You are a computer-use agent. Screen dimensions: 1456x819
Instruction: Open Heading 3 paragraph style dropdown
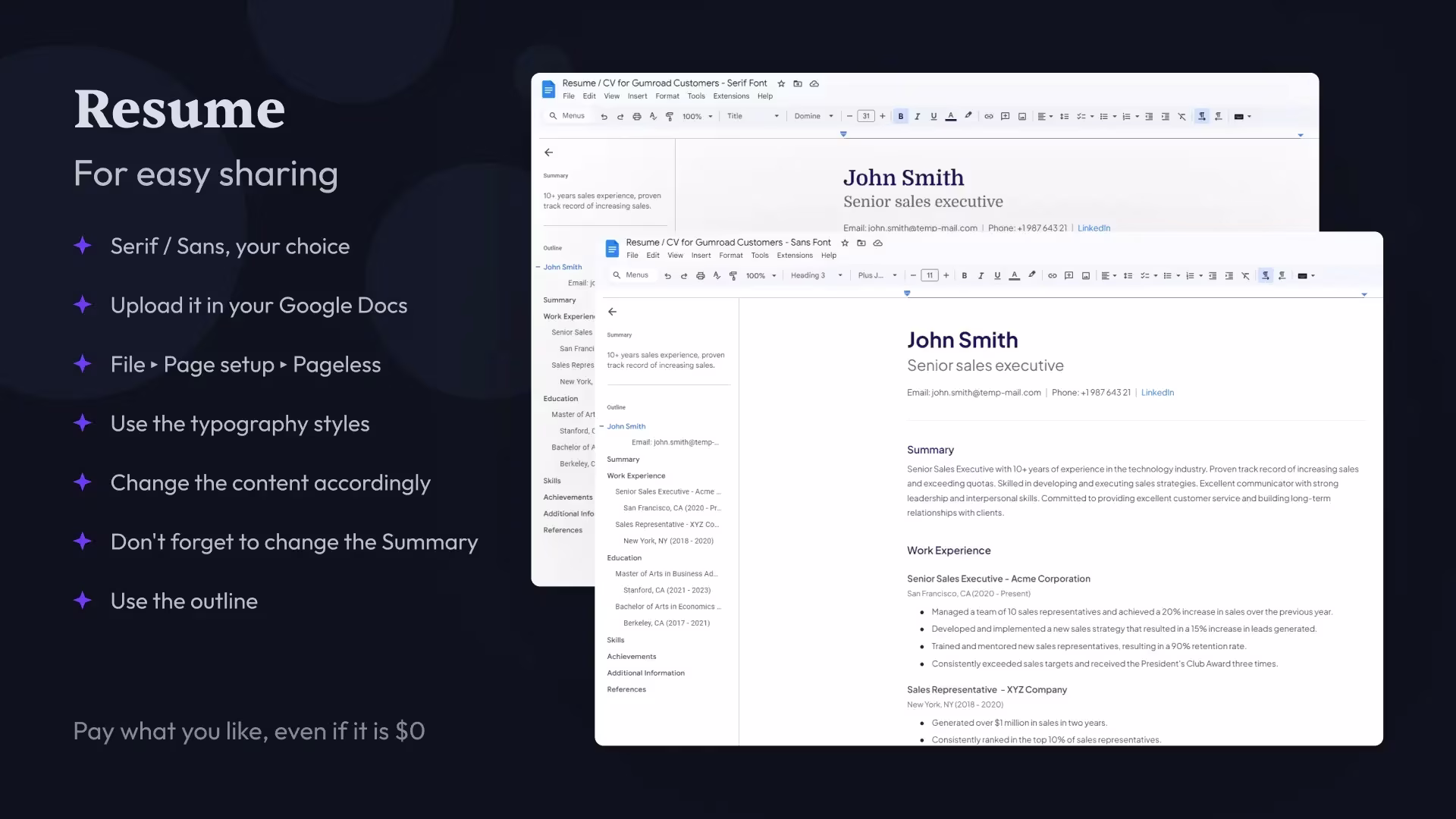pos(816,276)
